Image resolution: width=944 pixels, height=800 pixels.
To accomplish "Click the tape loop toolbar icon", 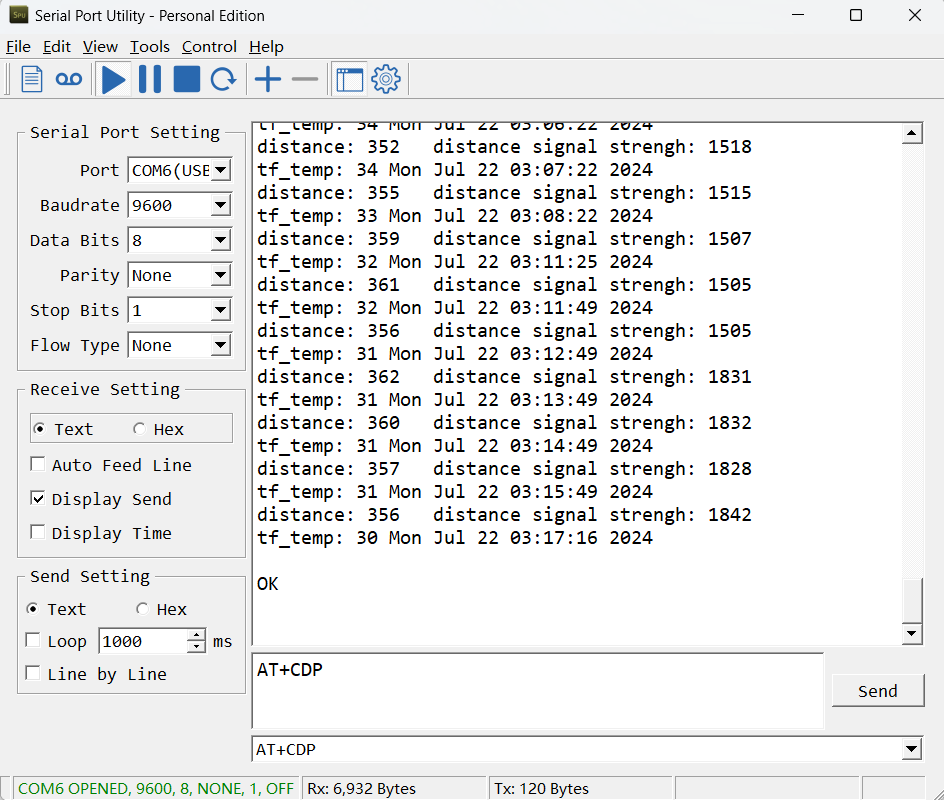I will [x=69, y=79].
